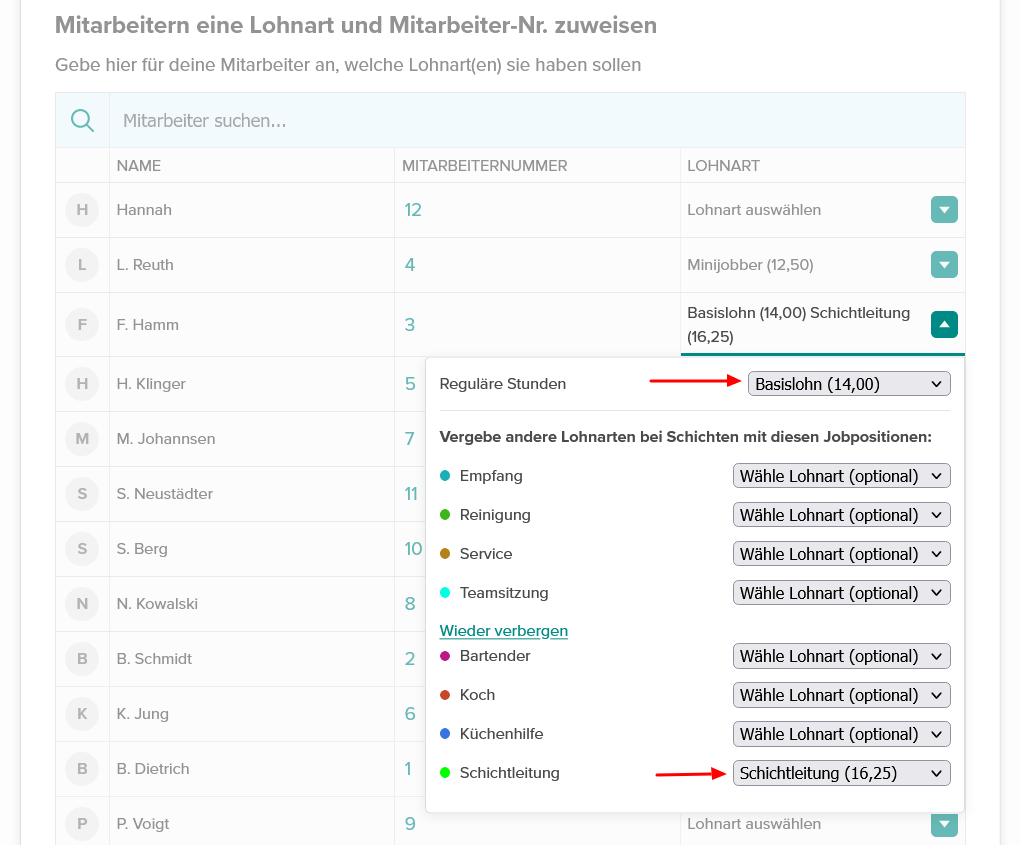Click the name F. Hamm
The image size is (1020, 845).
[x=148, y=325]
